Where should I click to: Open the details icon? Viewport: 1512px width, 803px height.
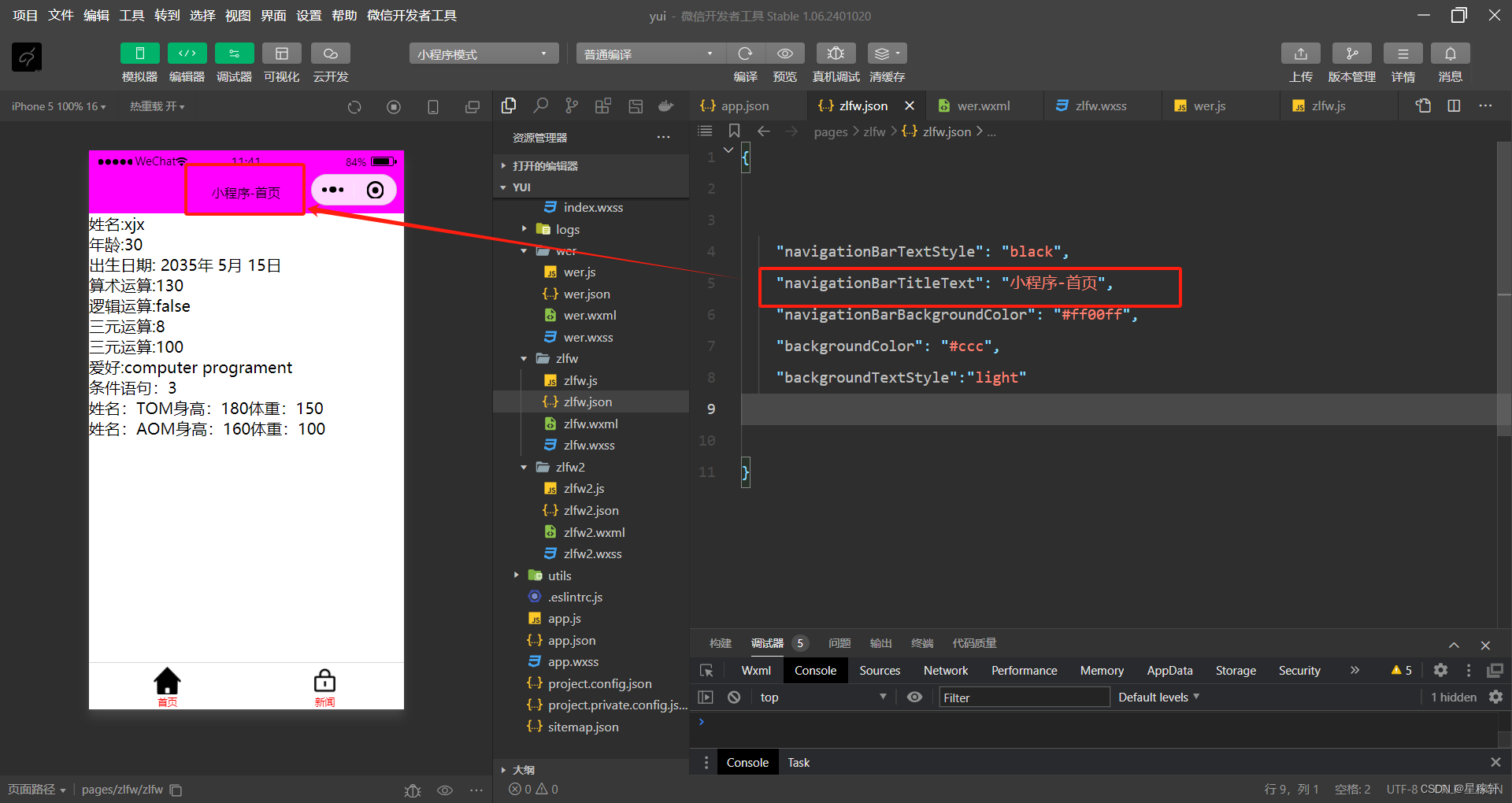1403,54
